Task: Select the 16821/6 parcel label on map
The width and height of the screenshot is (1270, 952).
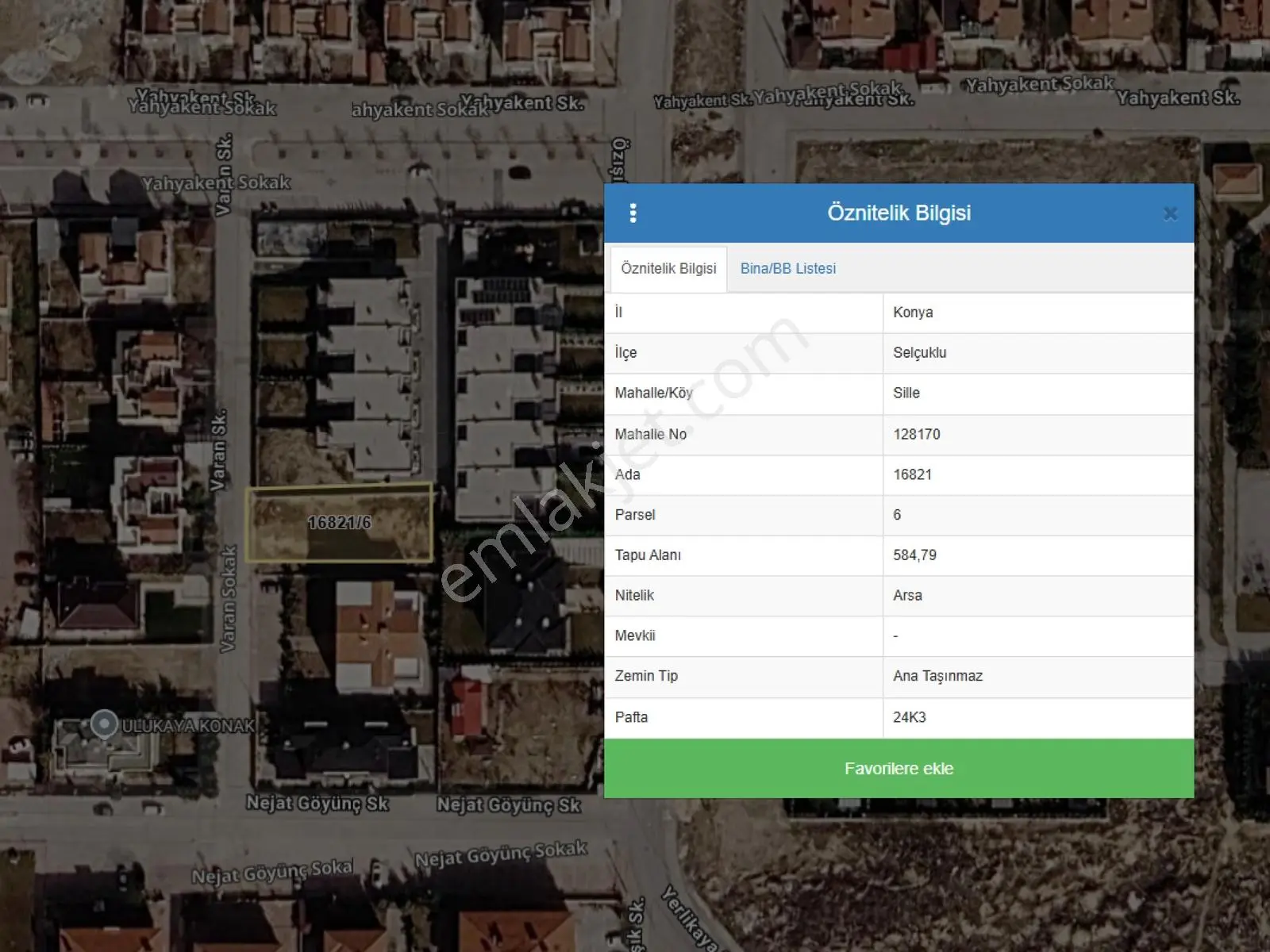Action: tap(339, 522)
